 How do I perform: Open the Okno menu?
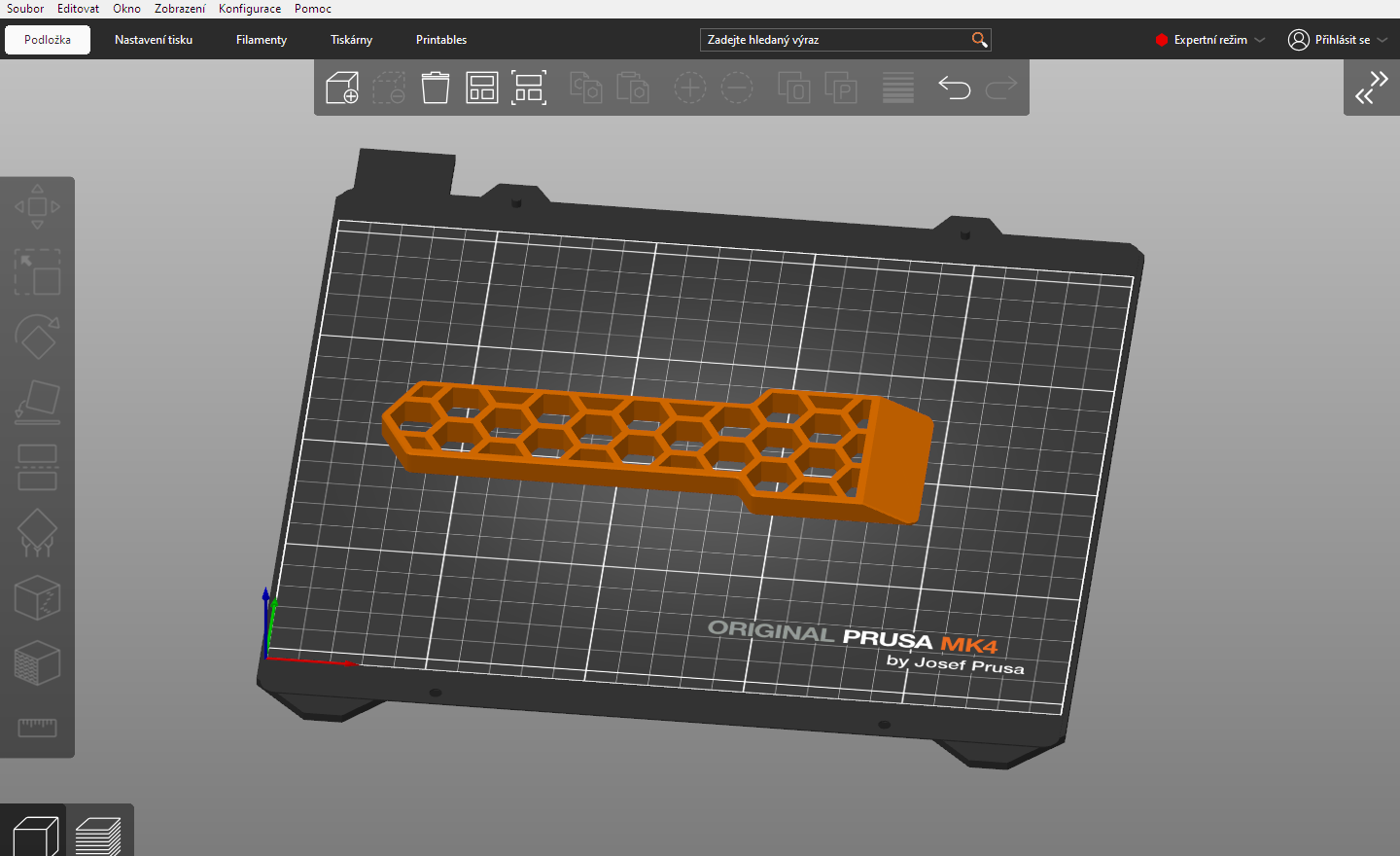click(126, 9)
